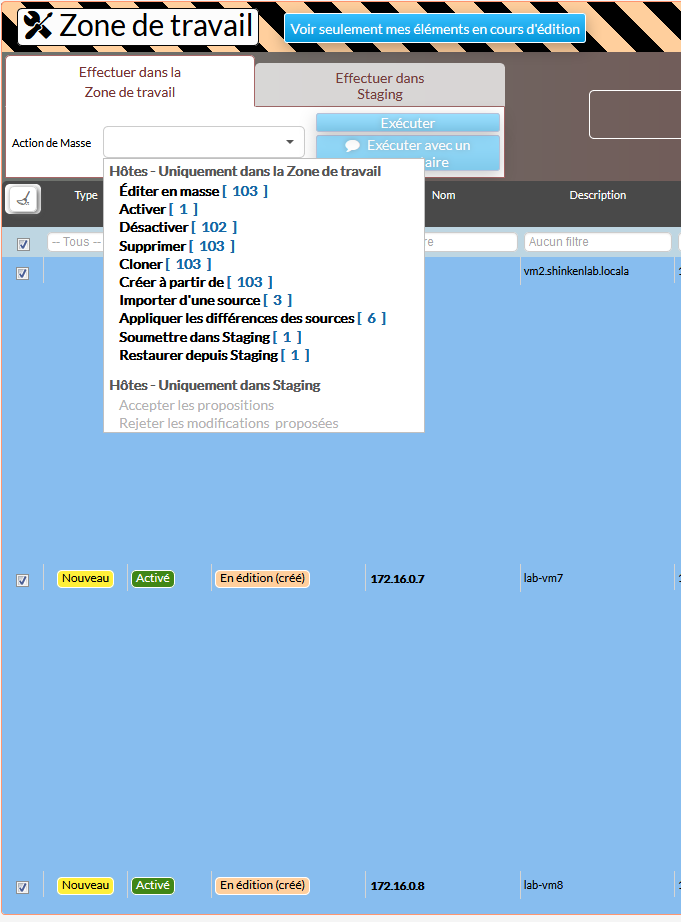Open the Type filter '-- Tous --' dropdown
681x922 pixels.
[75, 242]
